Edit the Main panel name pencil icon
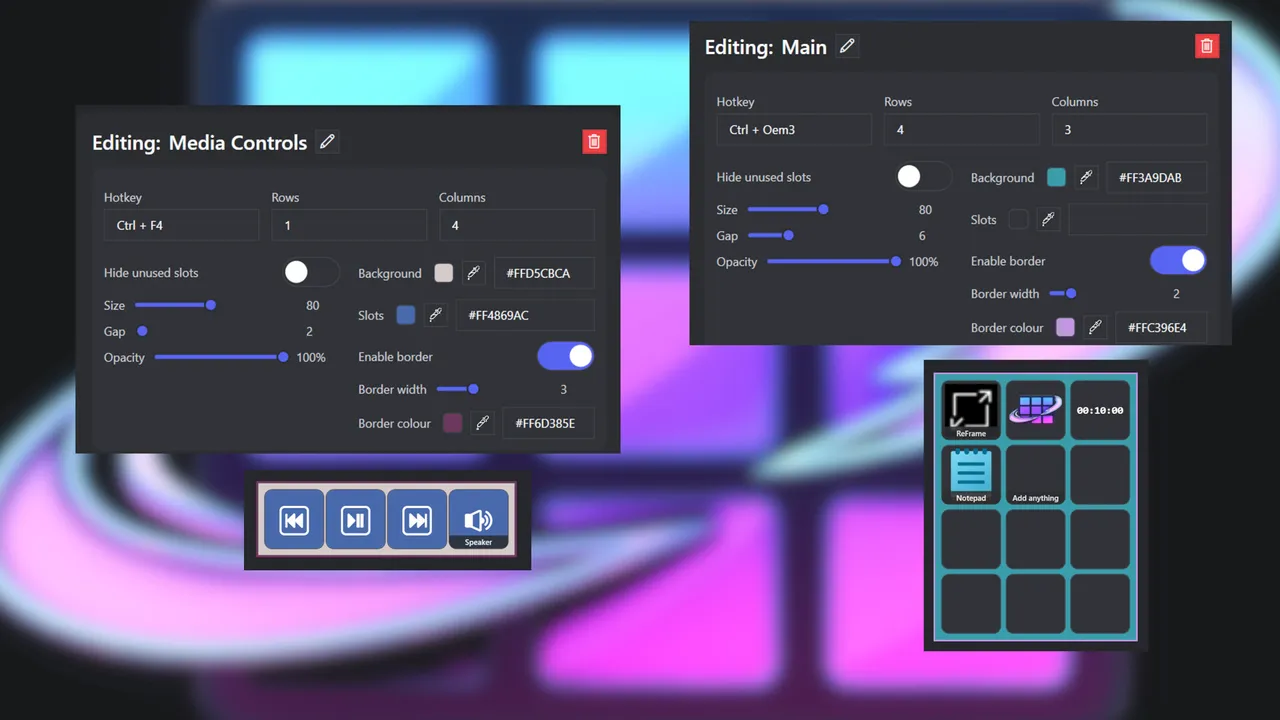Image resolution: width=1280 pixels, height=720 pixels. 847,46
